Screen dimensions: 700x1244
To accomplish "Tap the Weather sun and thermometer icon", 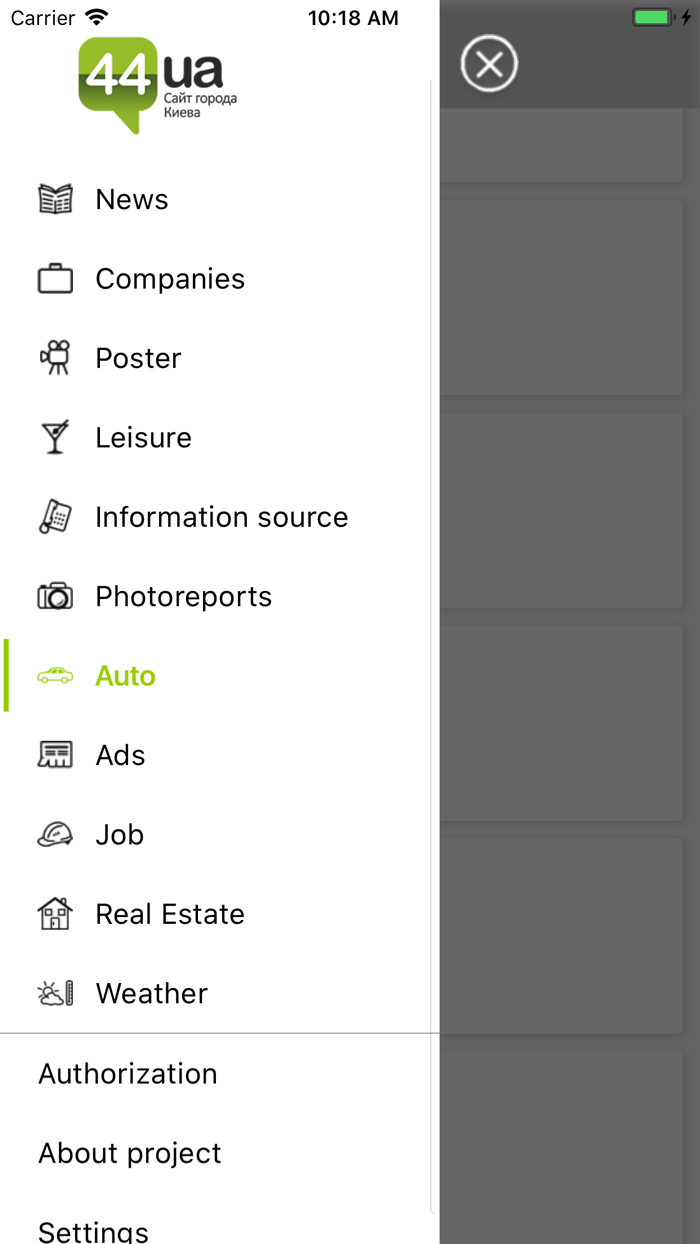I will point(55,993).
